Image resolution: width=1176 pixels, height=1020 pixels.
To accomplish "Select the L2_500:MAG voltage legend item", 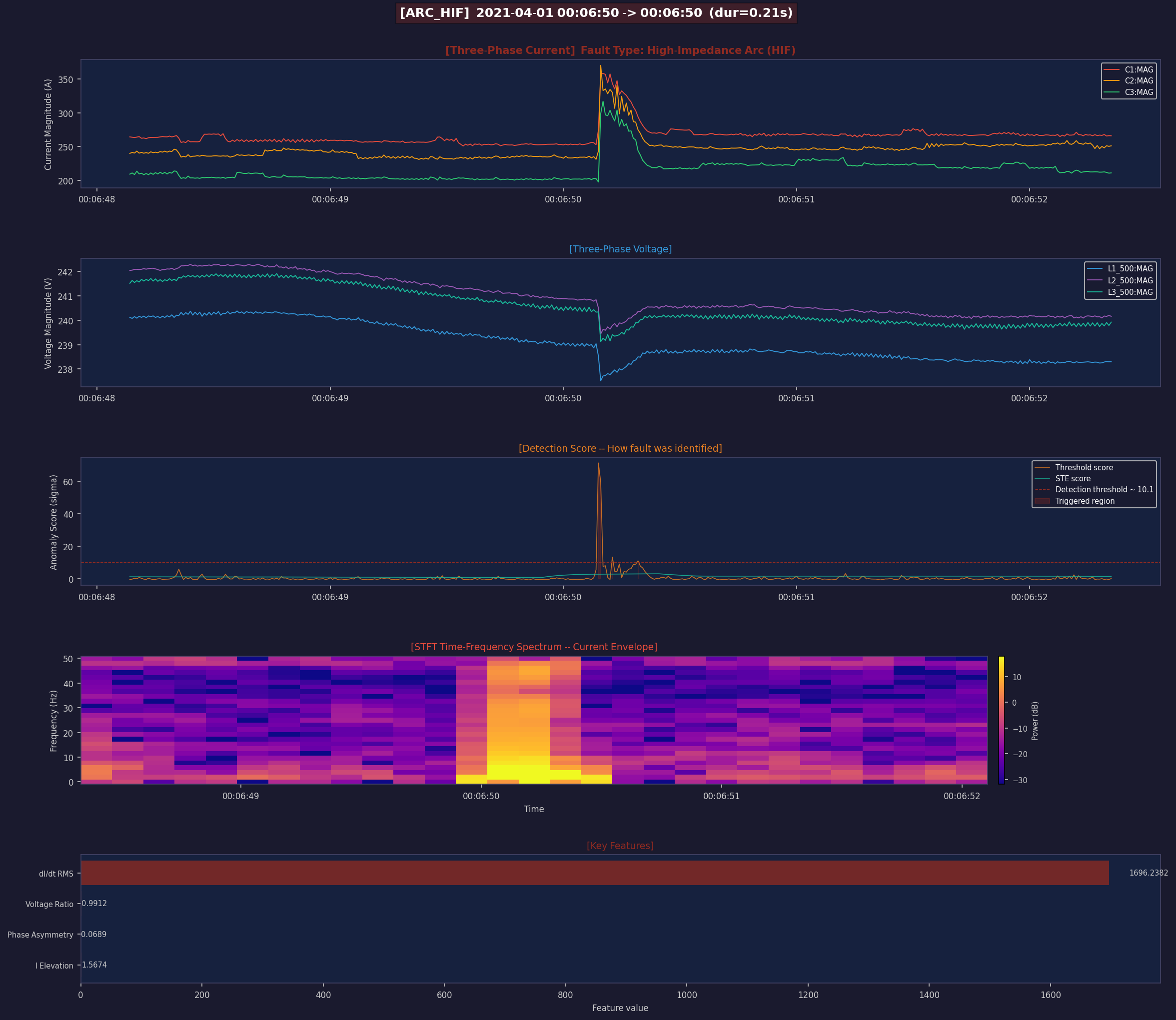I will pyautogui.click(x=1130, y=281).
